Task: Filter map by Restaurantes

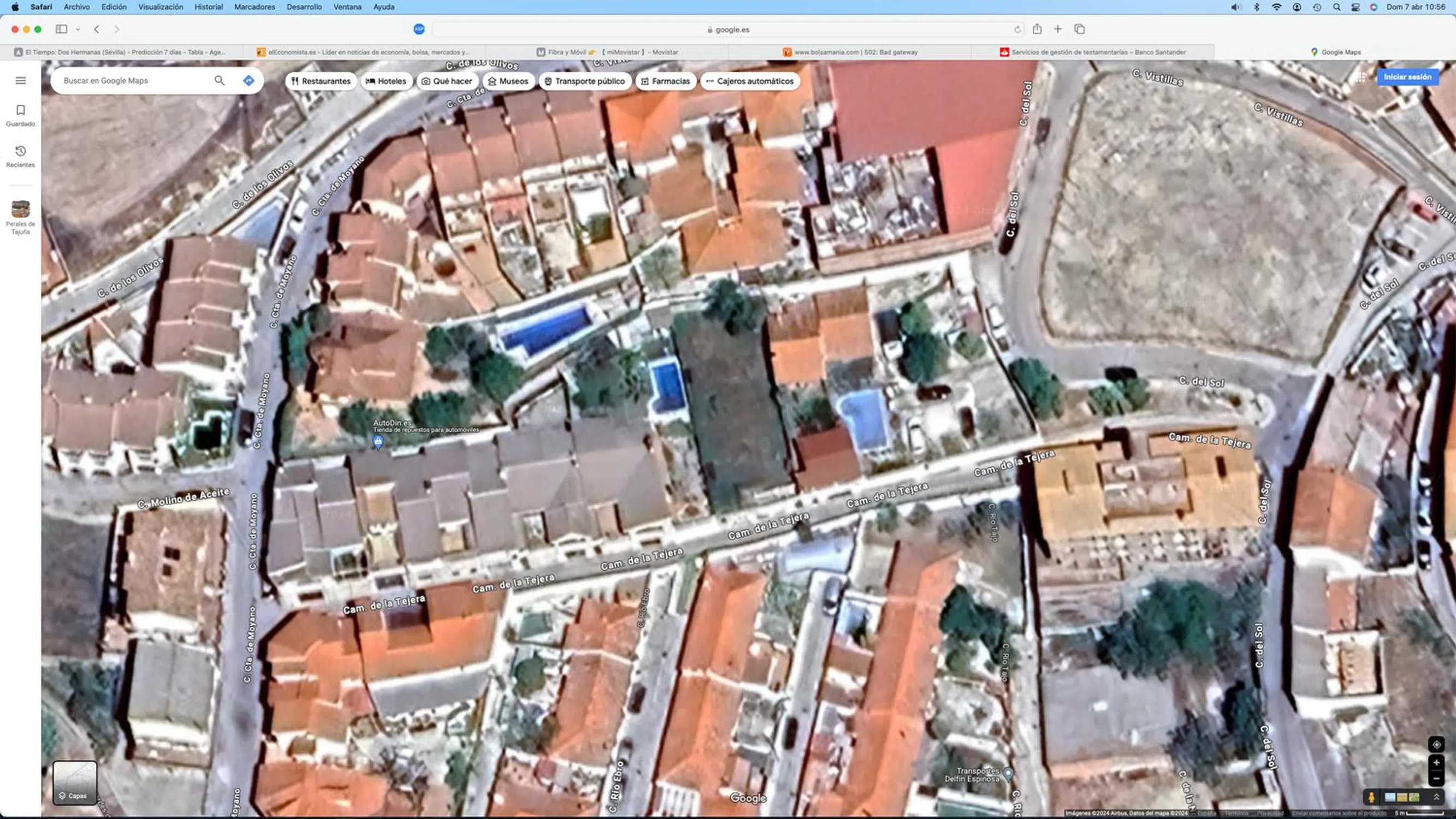Action: (321, 81)
